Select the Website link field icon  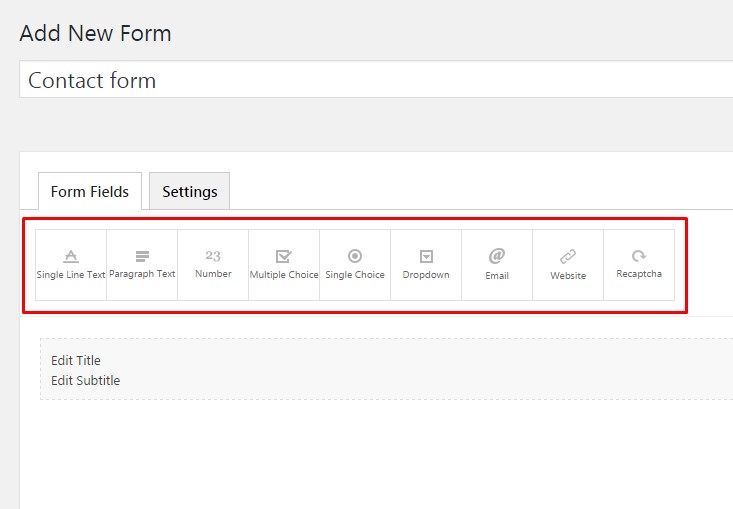pos(568,256)
